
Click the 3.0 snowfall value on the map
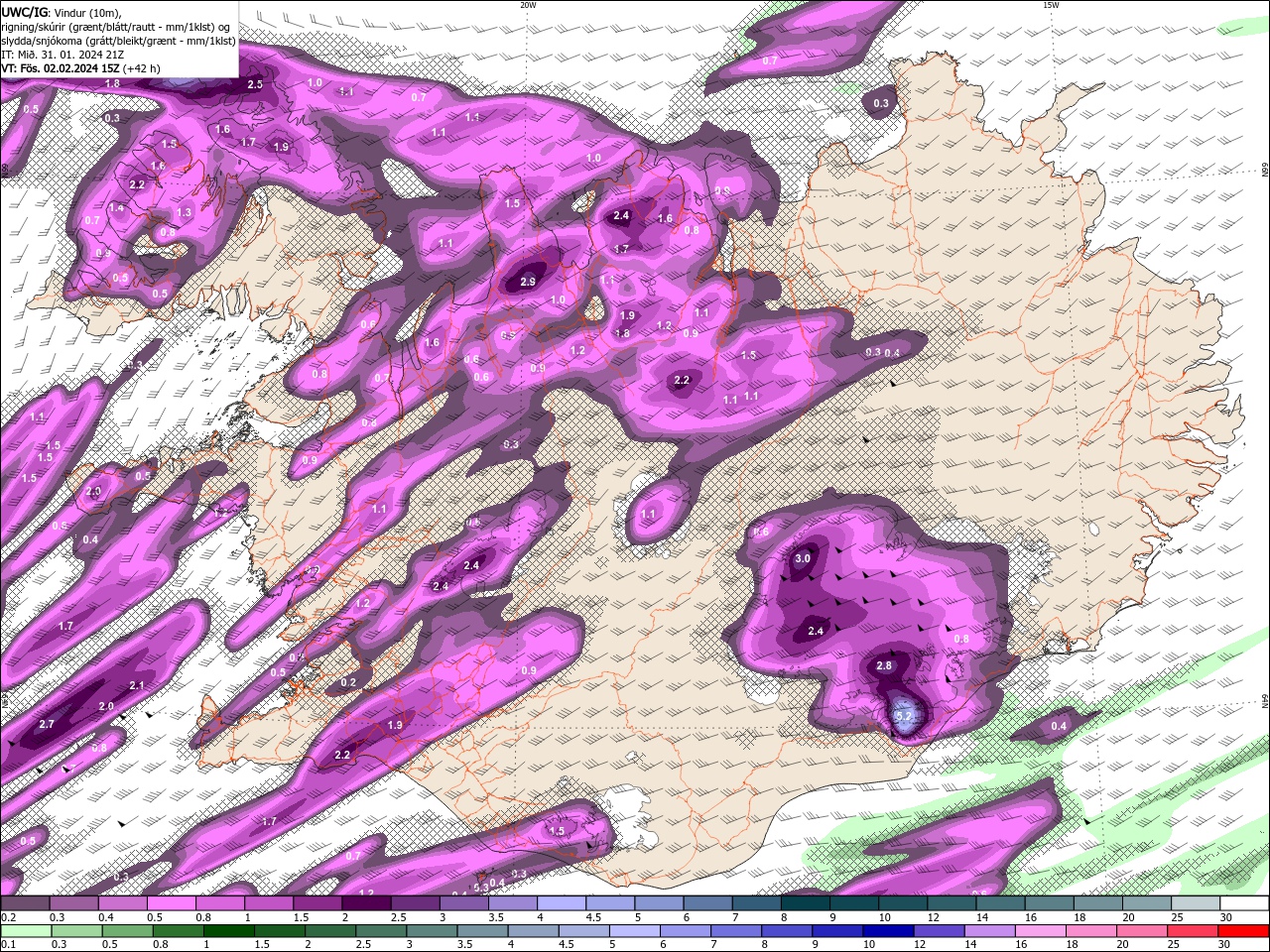(x=804, y=558)
